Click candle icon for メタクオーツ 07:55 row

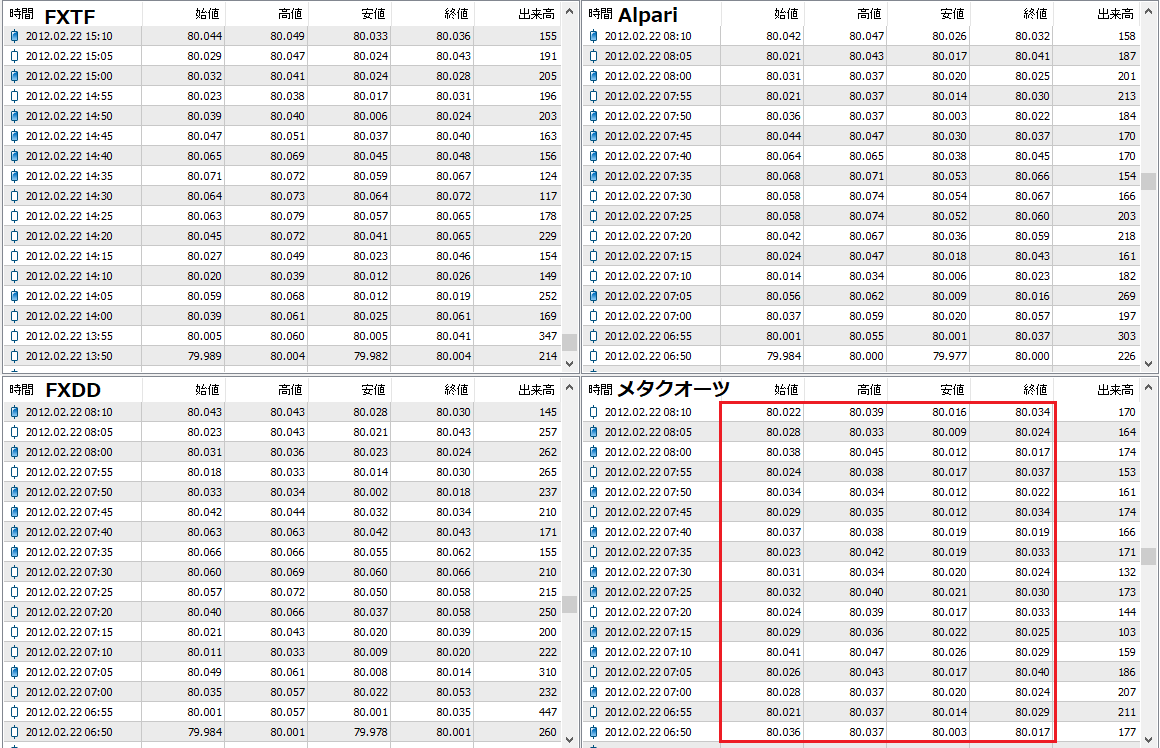593,471
